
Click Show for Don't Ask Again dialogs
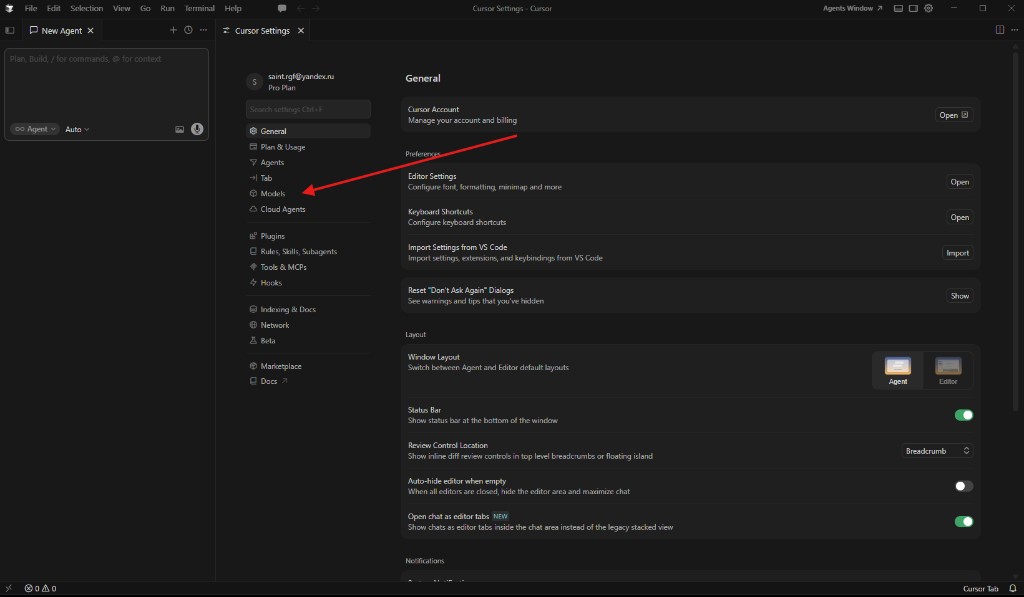point(959,296)
